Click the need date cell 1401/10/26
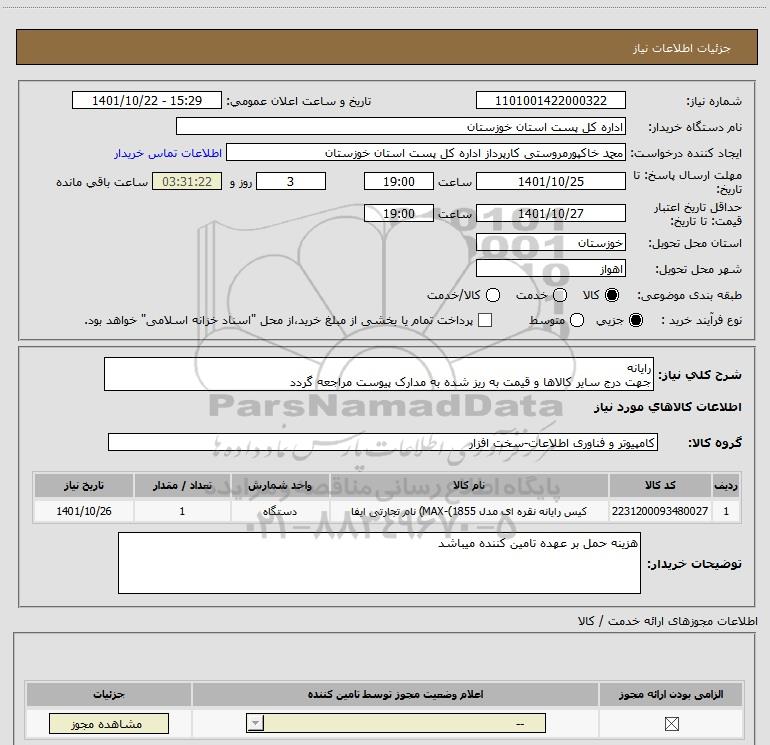770x745 pixels. [83, 511]
